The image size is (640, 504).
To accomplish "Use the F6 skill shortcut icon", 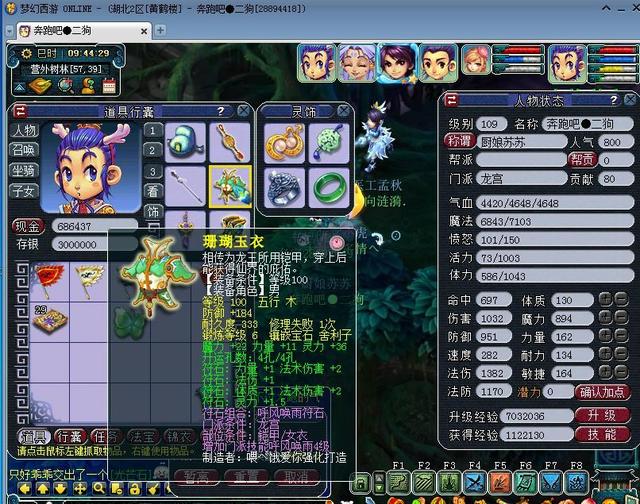I will pyautogui.click(x=525, y=484).
